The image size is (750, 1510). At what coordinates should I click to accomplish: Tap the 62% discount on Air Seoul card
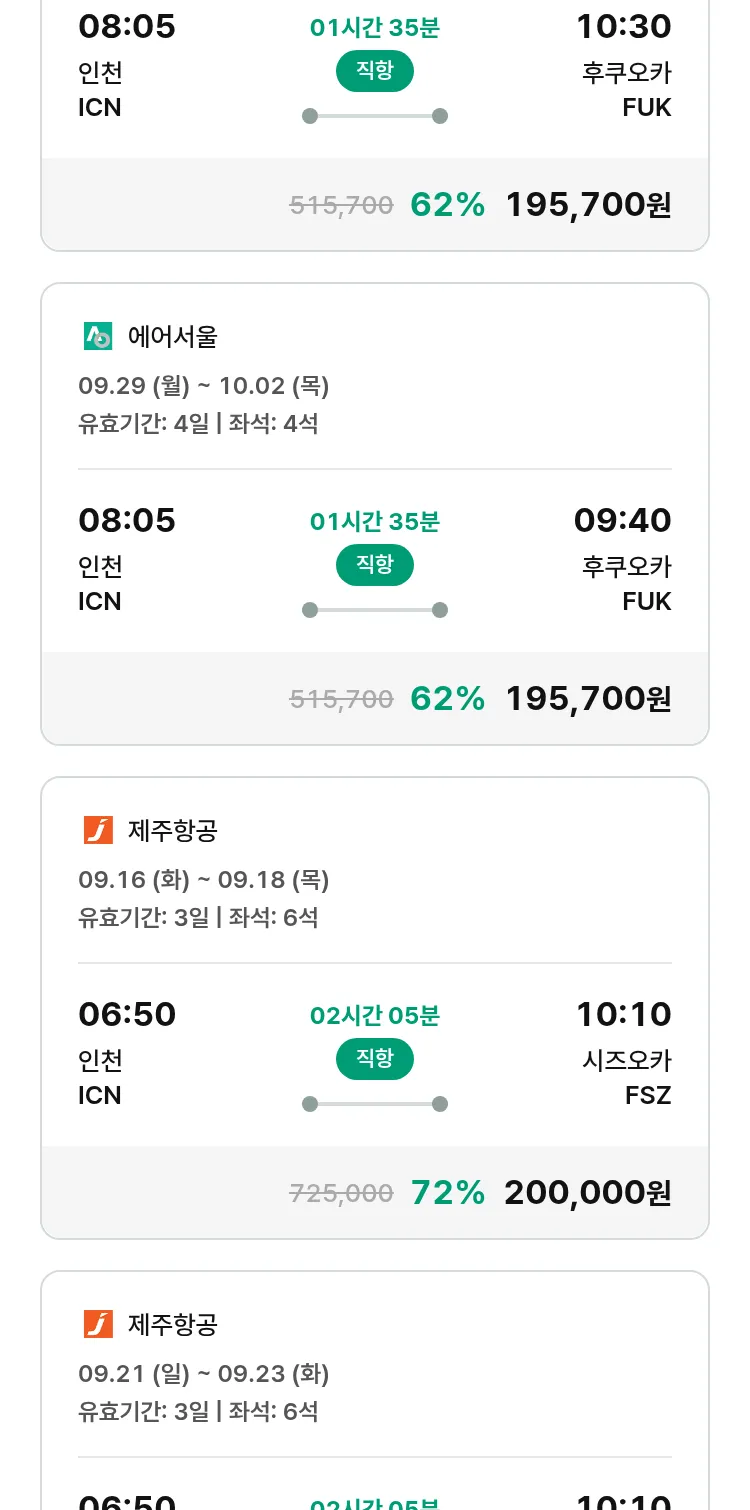click(x=448, y=698)
